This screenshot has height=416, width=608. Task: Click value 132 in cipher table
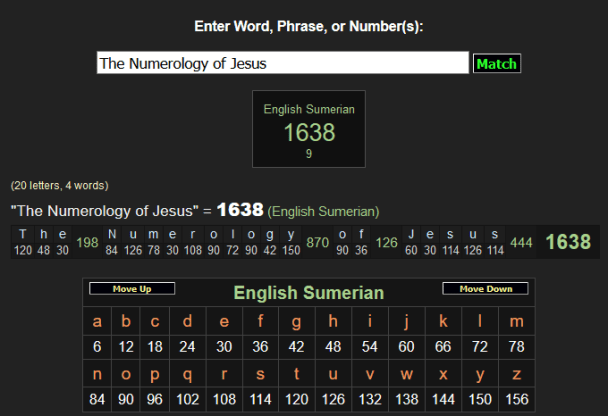click(370, 399)
